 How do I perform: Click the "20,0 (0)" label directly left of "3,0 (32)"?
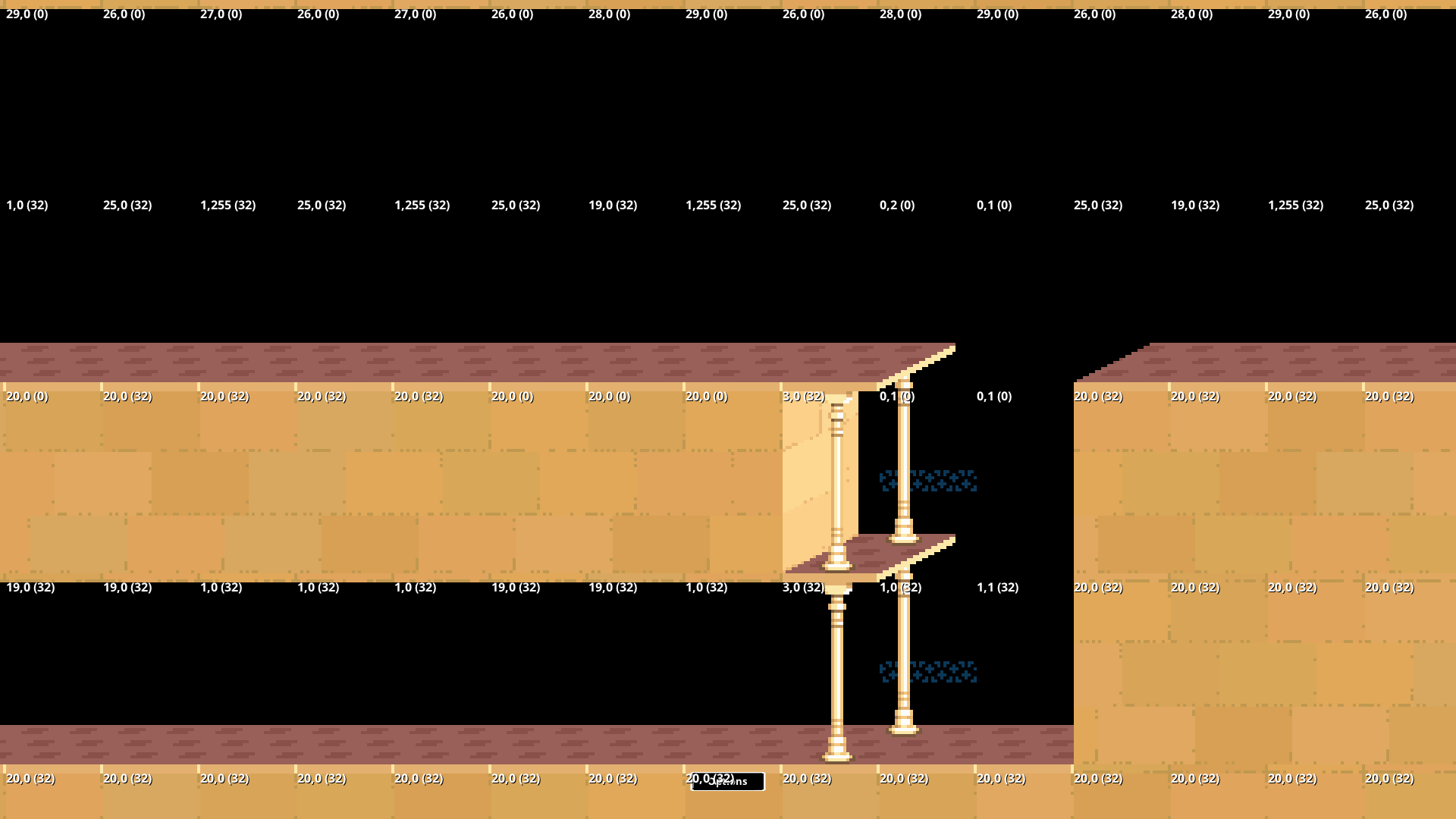point(706,396)
